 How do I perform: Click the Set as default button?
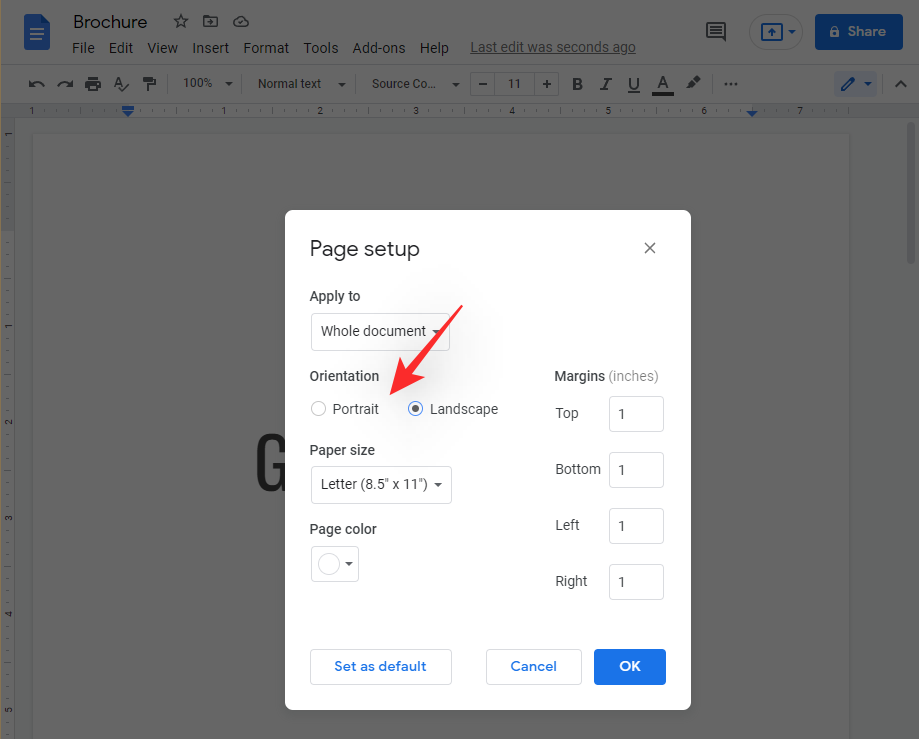[380, 667]
